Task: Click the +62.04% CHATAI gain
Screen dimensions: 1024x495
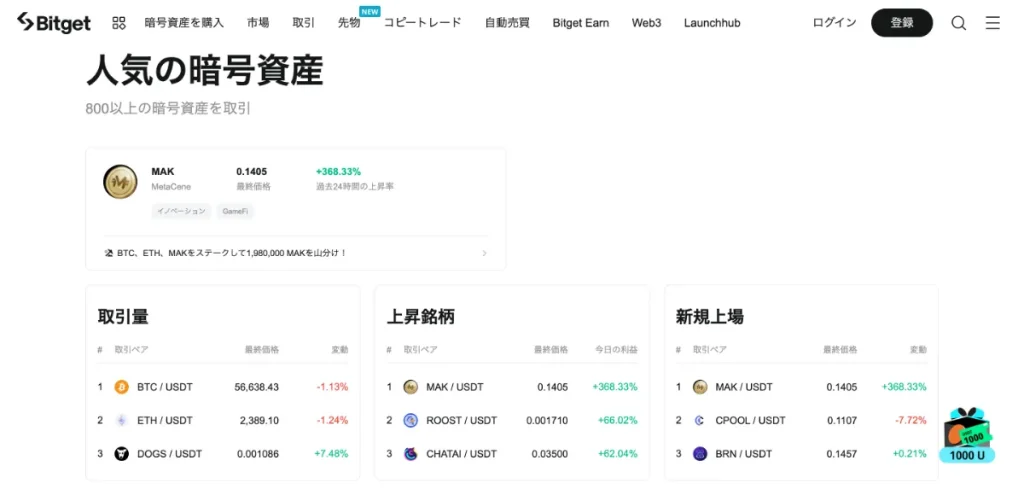Action: pos(618,454)
